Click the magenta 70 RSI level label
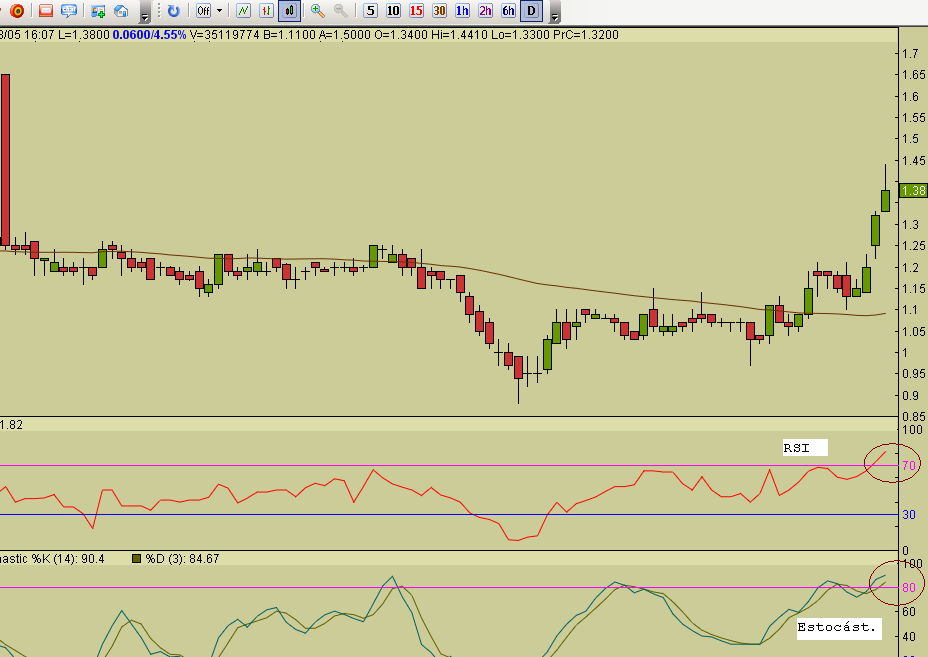This screenshot has width=928, height=657. pyautogui.click(x=909, y=465)
